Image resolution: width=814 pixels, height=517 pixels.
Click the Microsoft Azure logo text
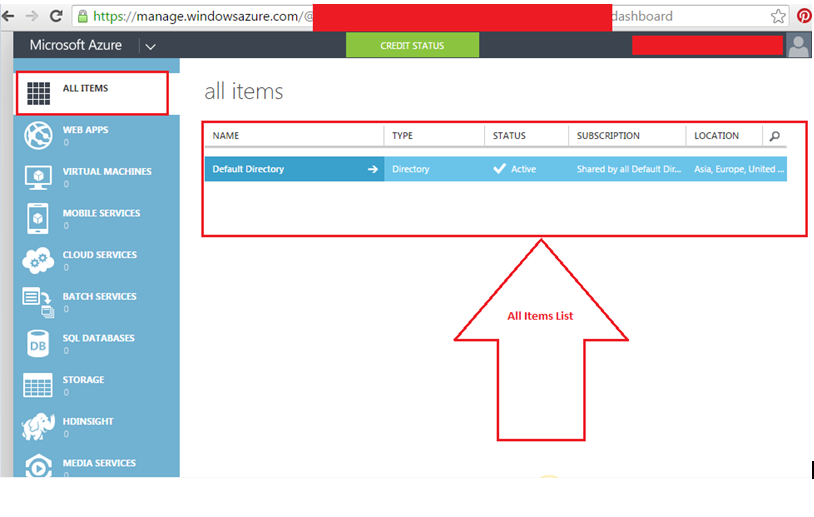point(76,45)
